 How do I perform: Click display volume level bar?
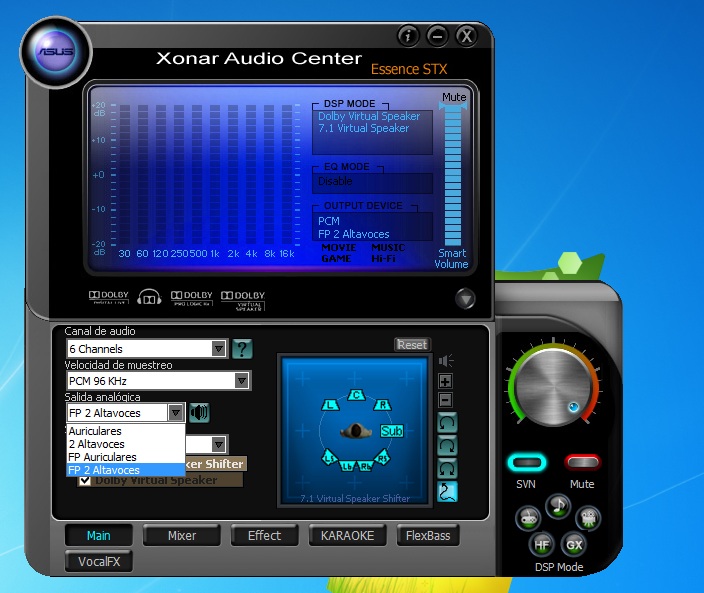point(453,177)
